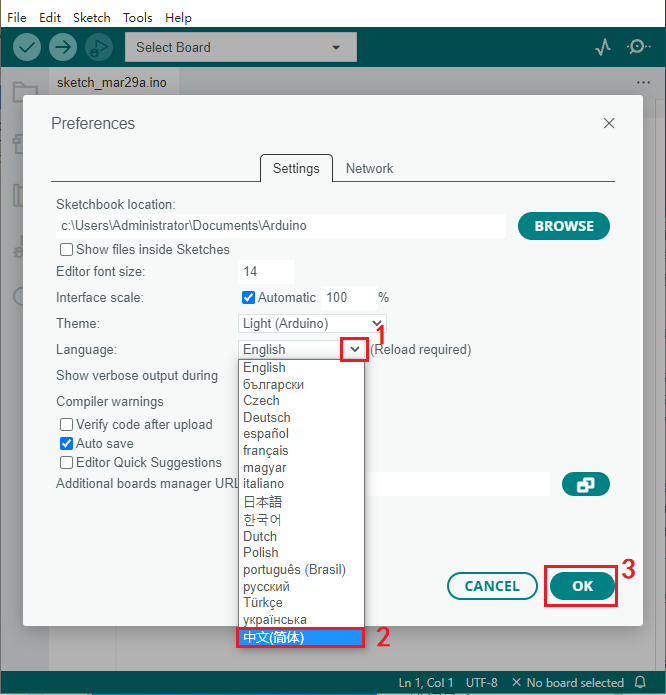The width and height of the screenshot is (666, 695).
Task: Select English in language list
Action: click(x=301, y=367)
